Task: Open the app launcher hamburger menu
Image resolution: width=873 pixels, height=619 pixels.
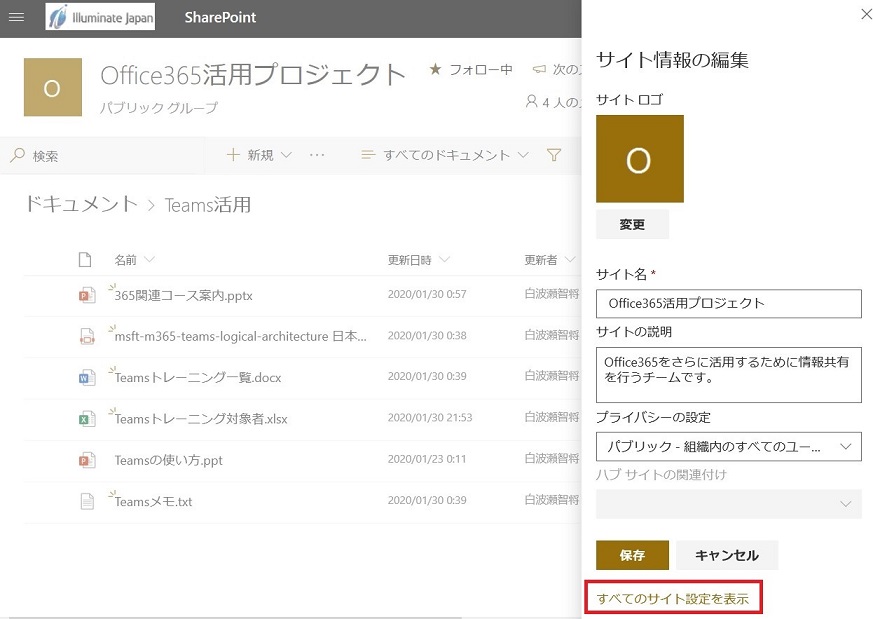Action: [x=16, y=17]
